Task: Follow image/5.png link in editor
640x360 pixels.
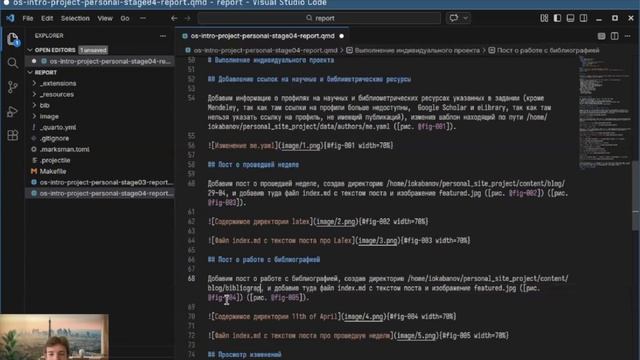Action: pos(416,336)
